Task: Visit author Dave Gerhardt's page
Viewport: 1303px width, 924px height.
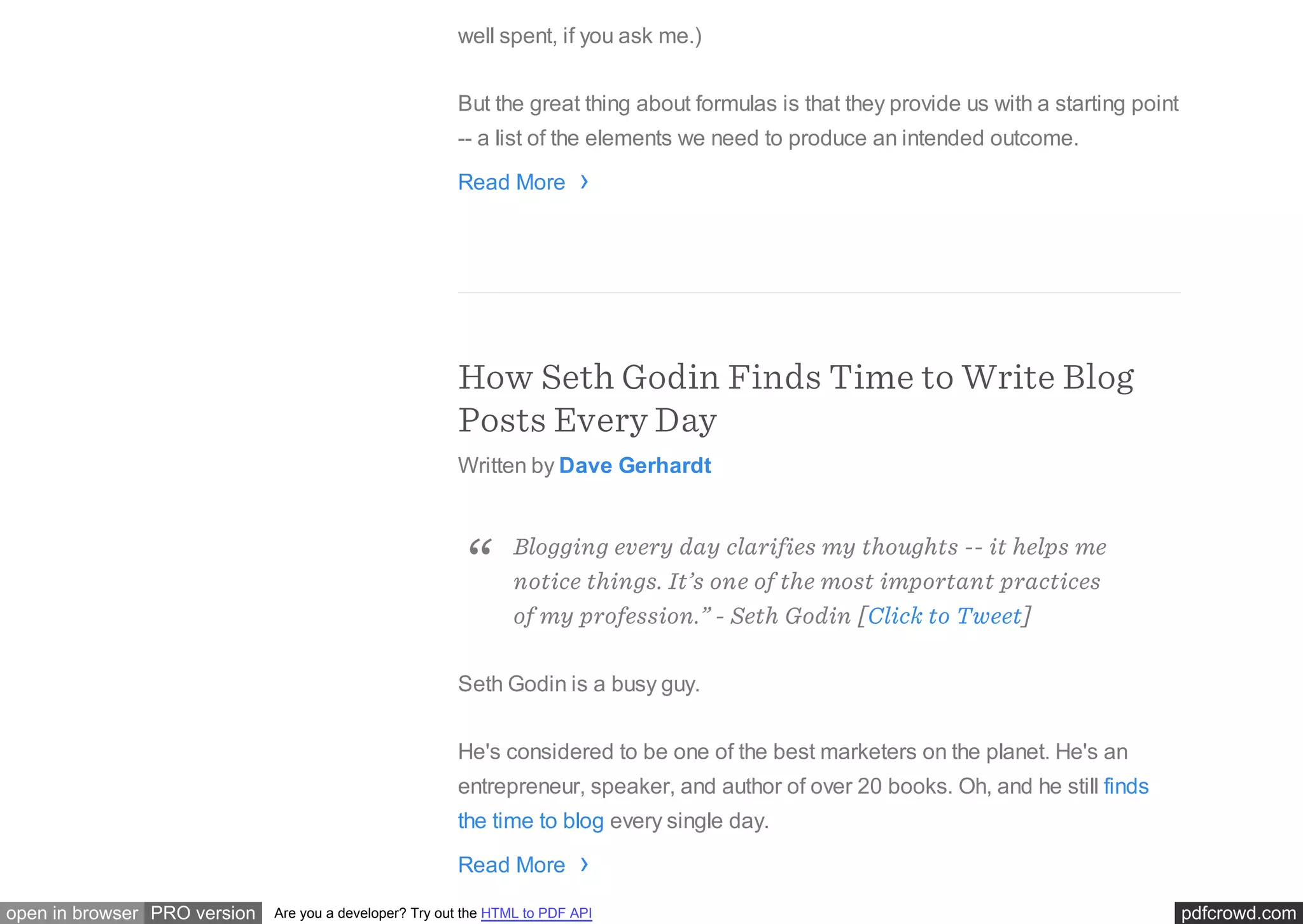Action: [635, 465]
